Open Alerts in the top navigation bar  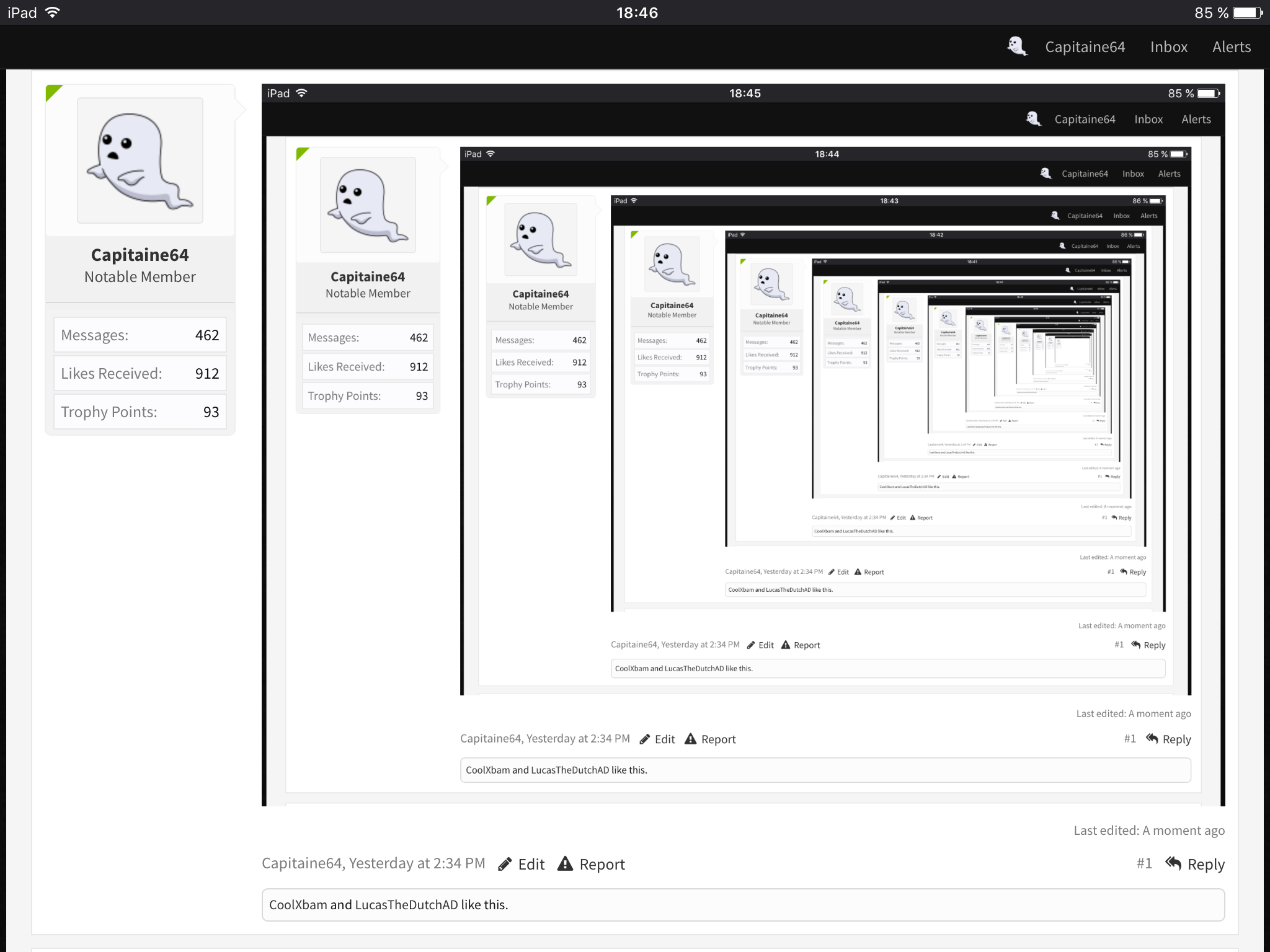pyautogui.click(x=1232, y=47)
